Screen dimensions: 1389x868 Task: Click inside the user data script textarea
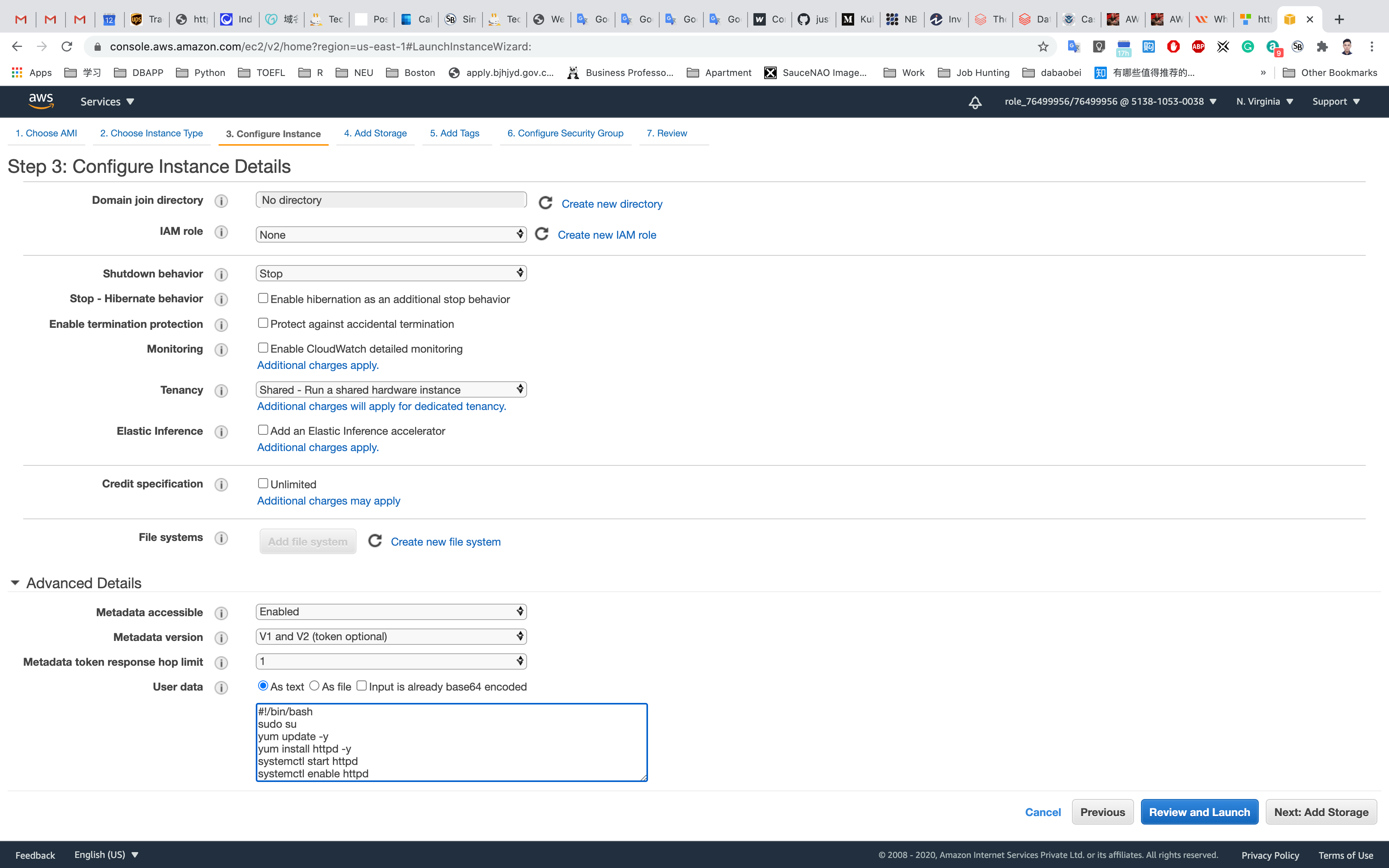(x=451, y=742)
